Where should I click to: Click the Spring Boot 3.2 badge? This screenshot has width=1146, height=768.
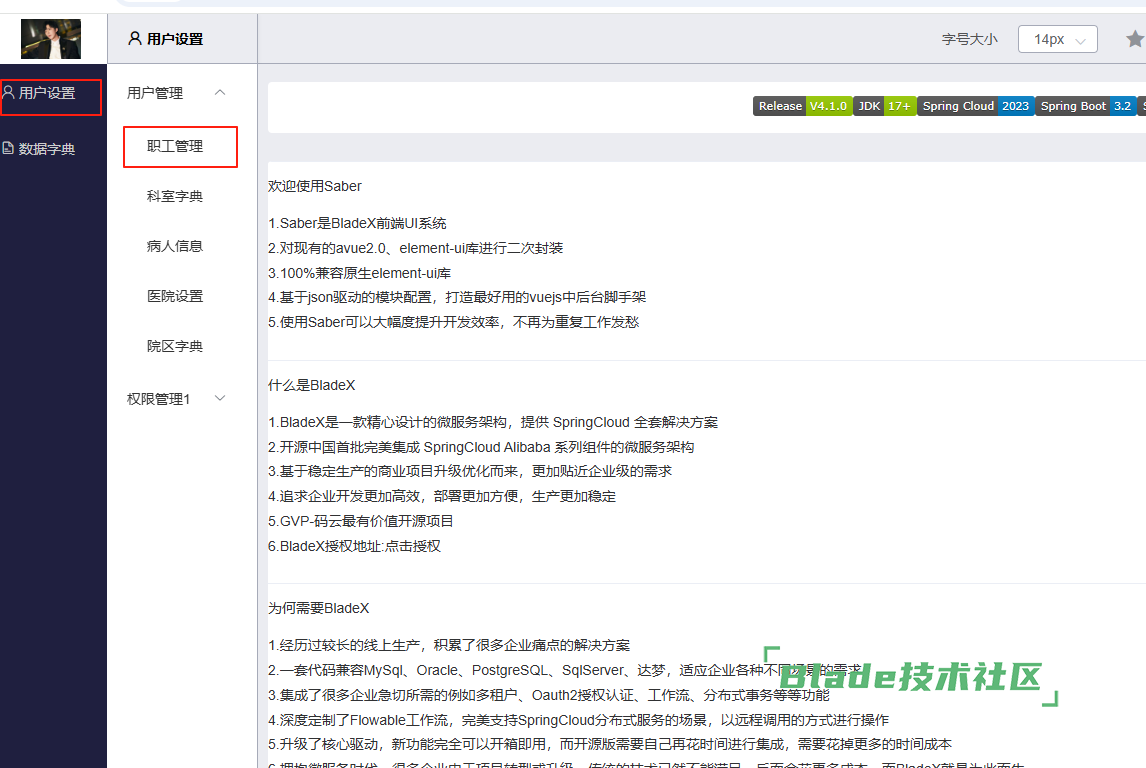click(x=1086, y=106)
